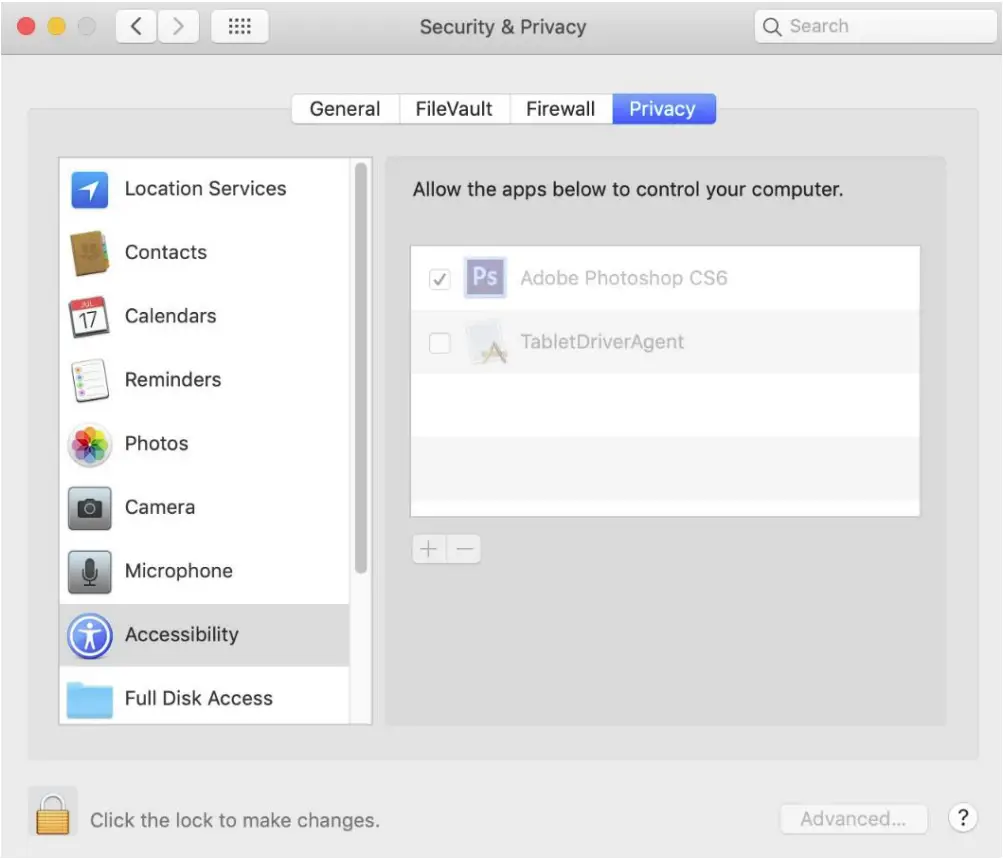Click the Calendars icon showing 17

(89, 317)
